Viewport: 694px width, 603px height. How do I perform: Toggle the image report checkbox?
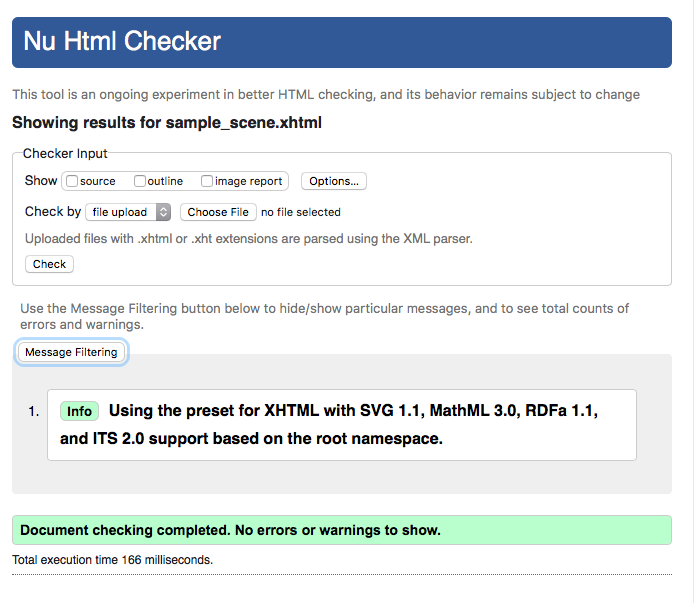tap(207, 181)
